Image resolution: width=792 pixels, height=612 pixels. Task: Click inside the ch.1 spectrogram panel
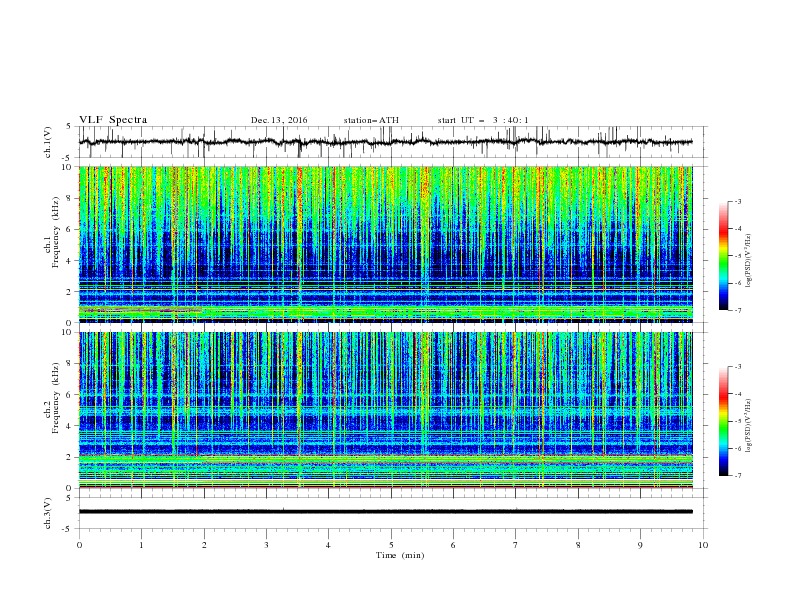(x=385, y=244)
